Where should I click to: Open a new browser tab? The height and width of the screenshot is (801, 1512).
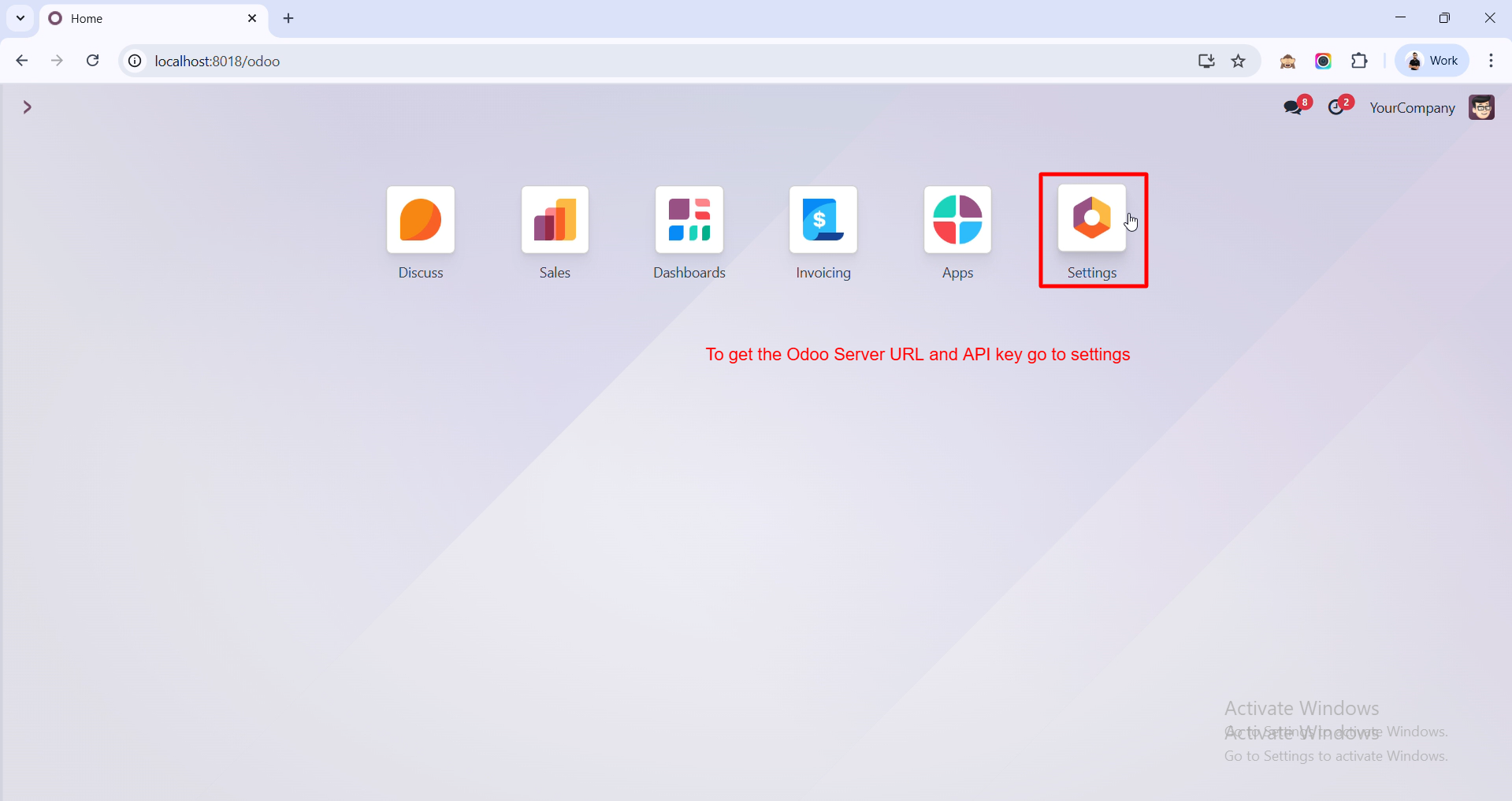click(288, 18)
